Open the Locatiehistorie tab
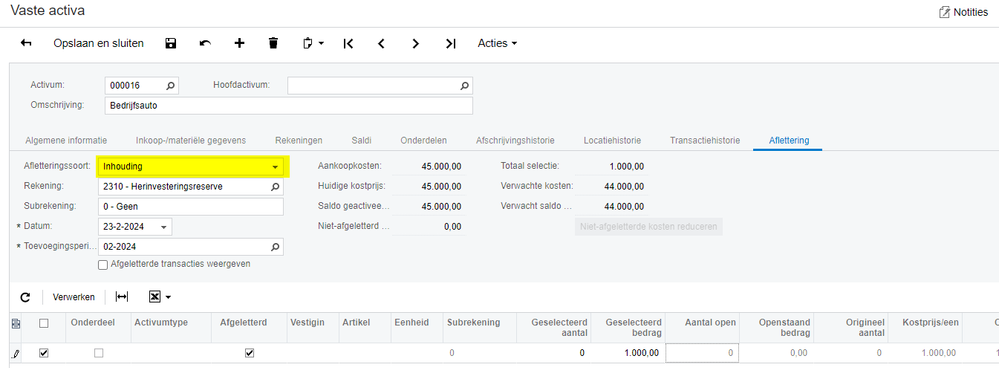 click(612, 140)
